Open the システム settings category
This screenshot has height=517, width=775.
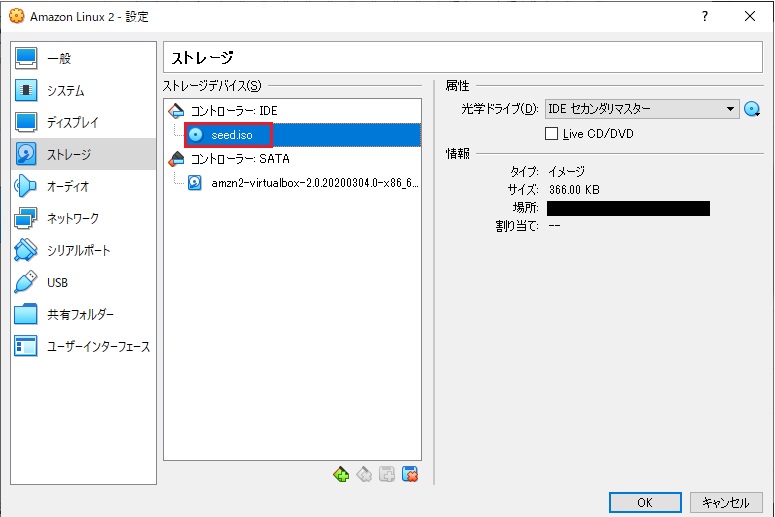[x=83, y=90]
